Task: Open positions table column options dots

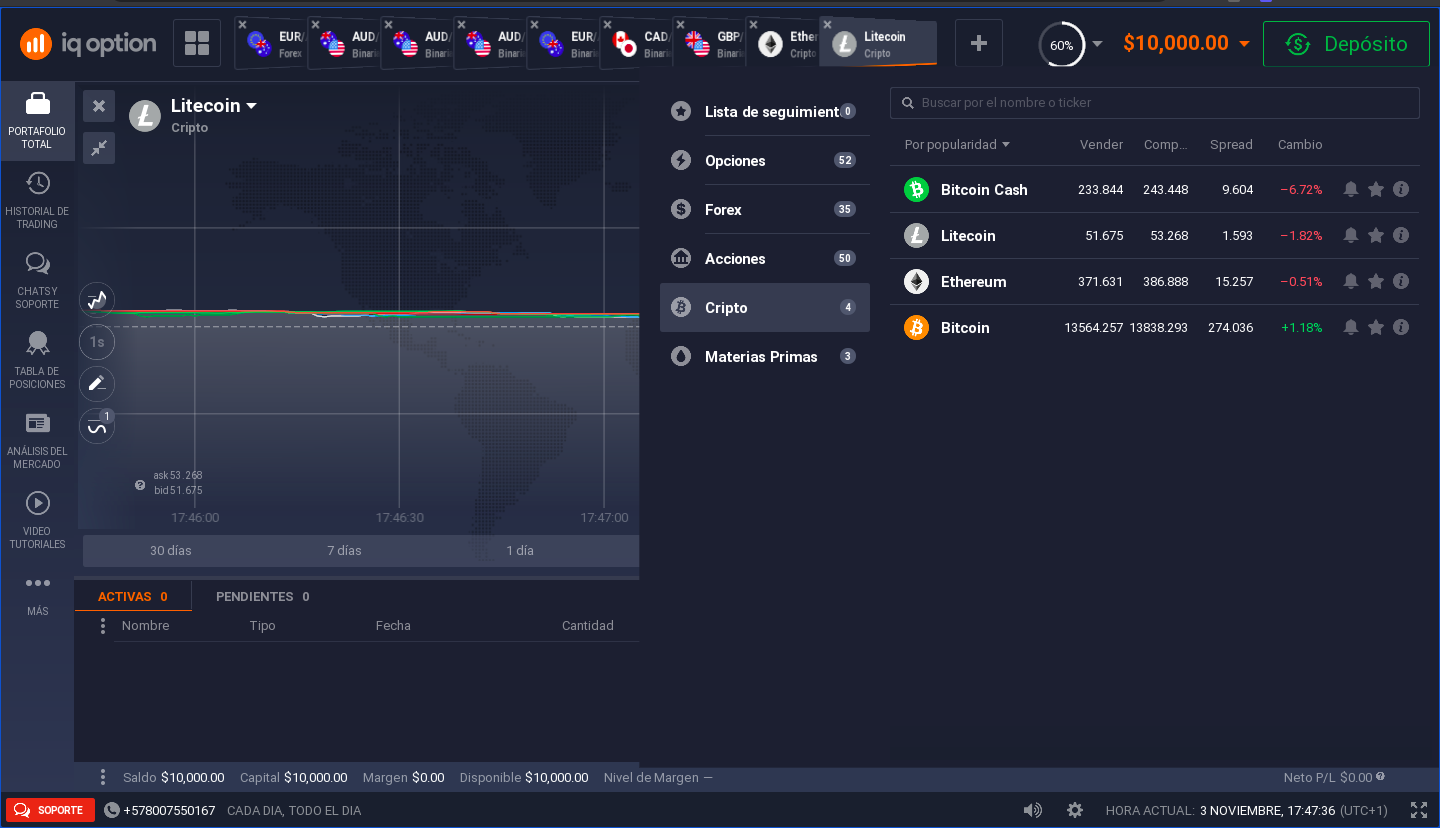Action: pyautogui.click(x=102, y=625)
